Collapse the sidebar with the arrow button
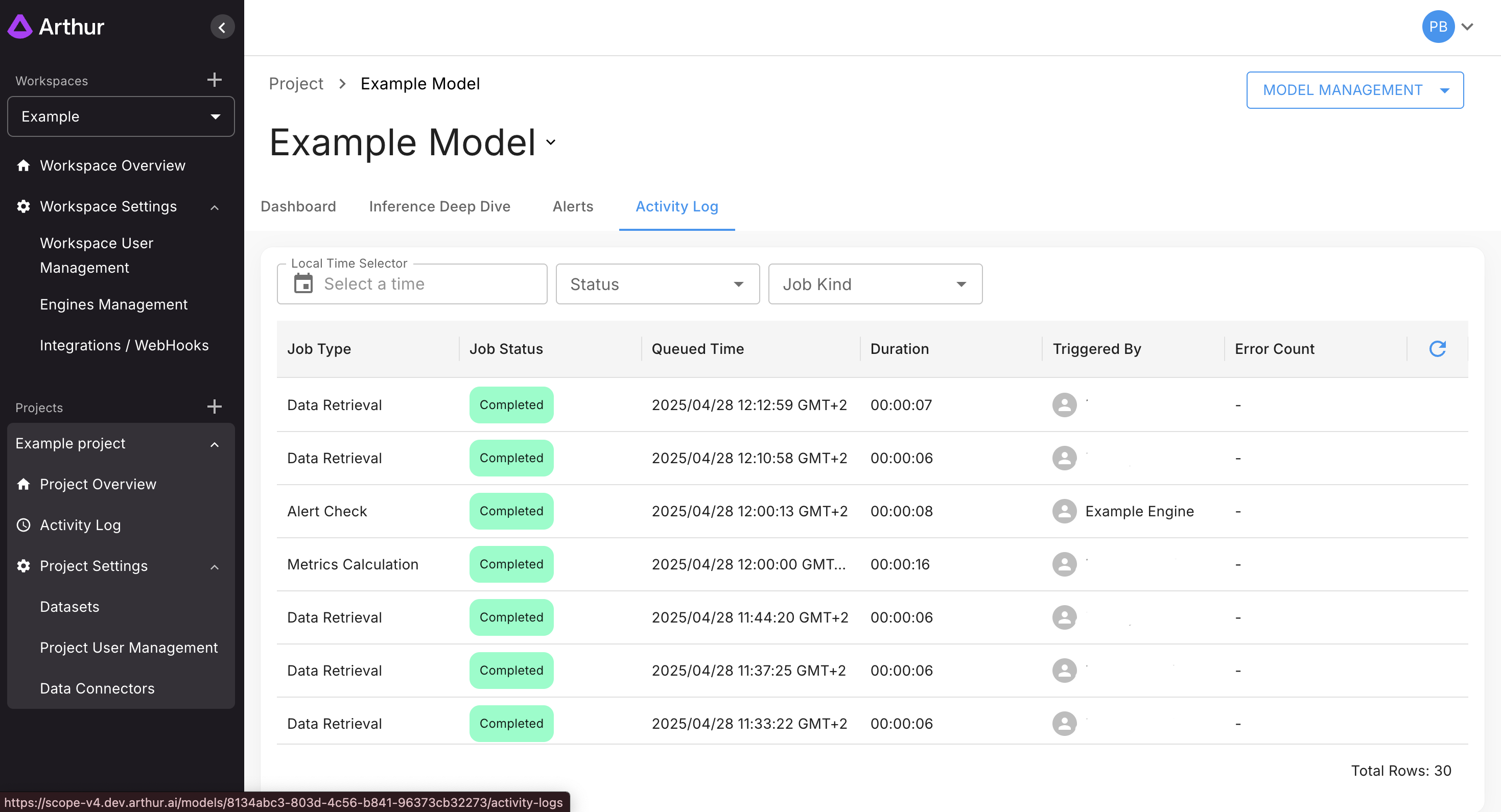 pos(222,28)
